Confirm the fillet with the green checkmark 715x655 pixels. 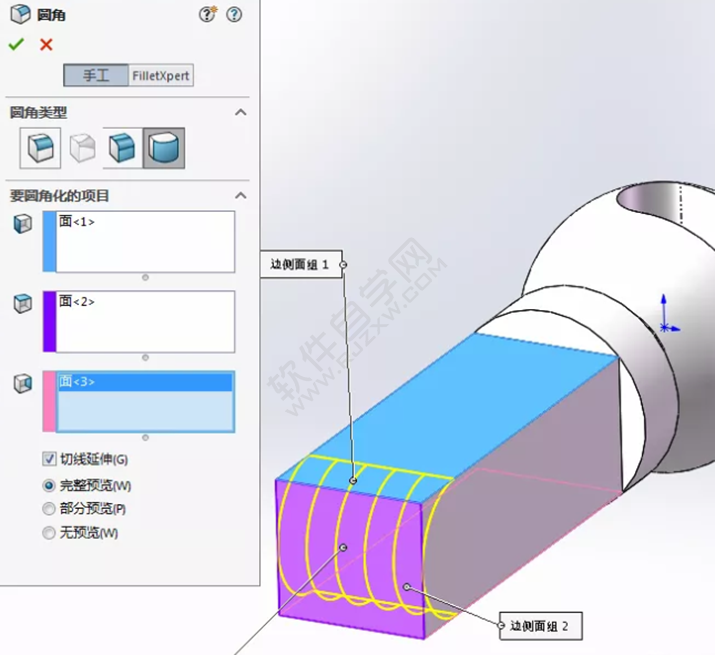pos(16,44)
